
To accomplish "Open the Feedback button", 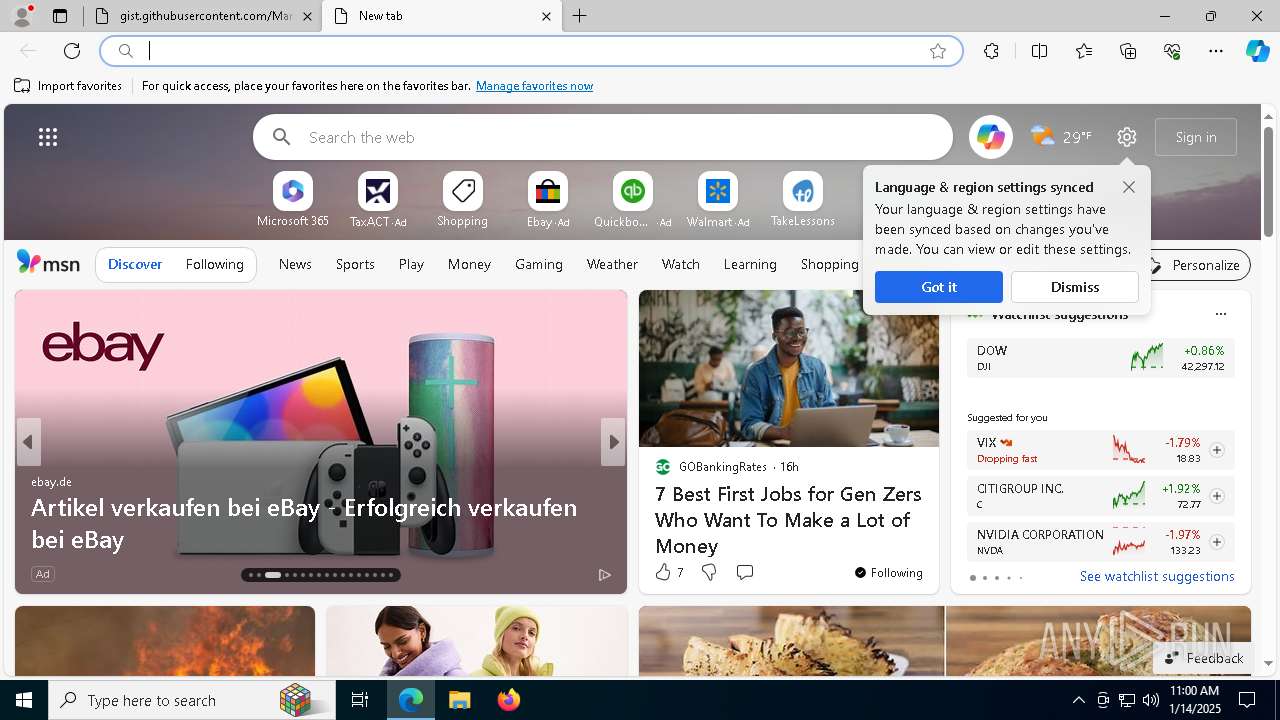I will tap(1203, 658).
